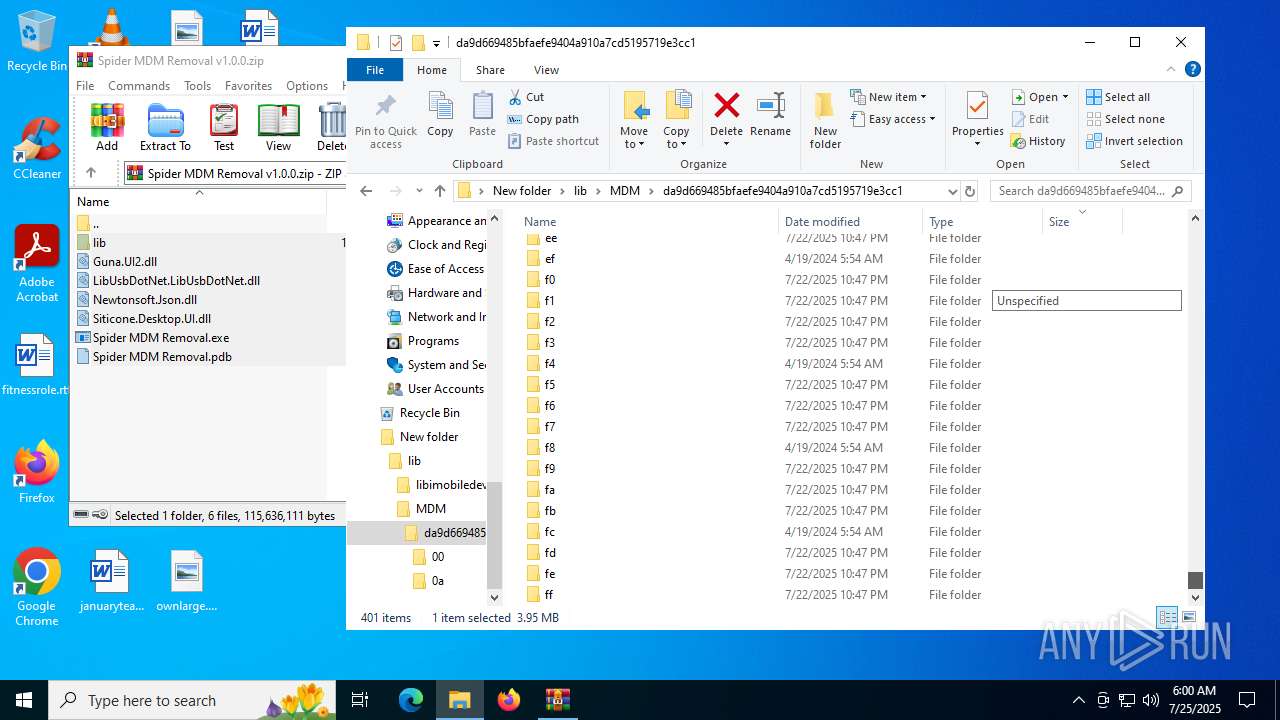This screenshot has height=720, width=1280.
Task: Click Copy path in the ribbon
Action: [x=543, y=119]
